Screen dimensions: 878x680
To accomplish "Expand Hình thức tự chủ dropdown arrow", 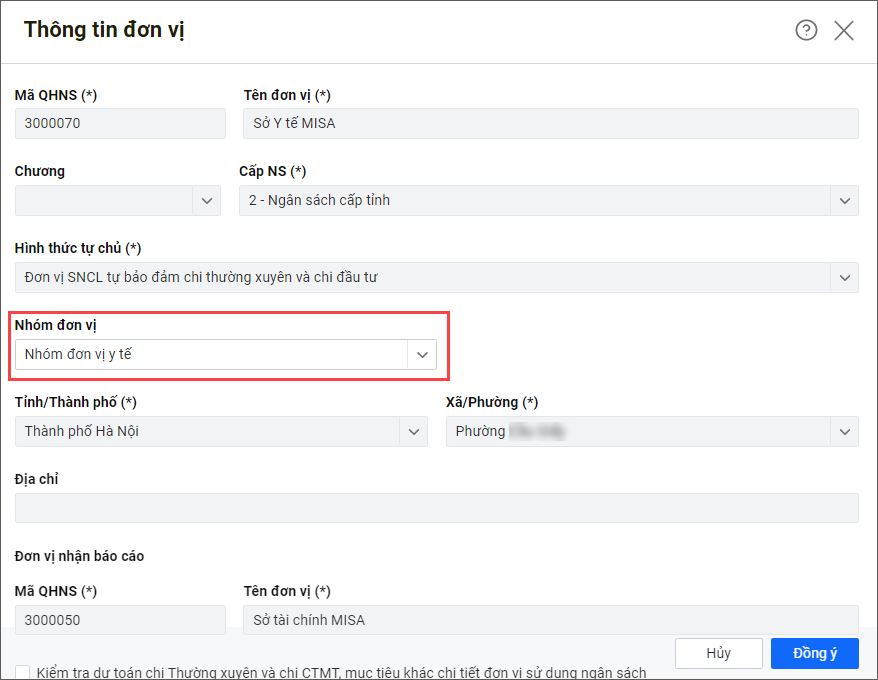I will [844, 277].
